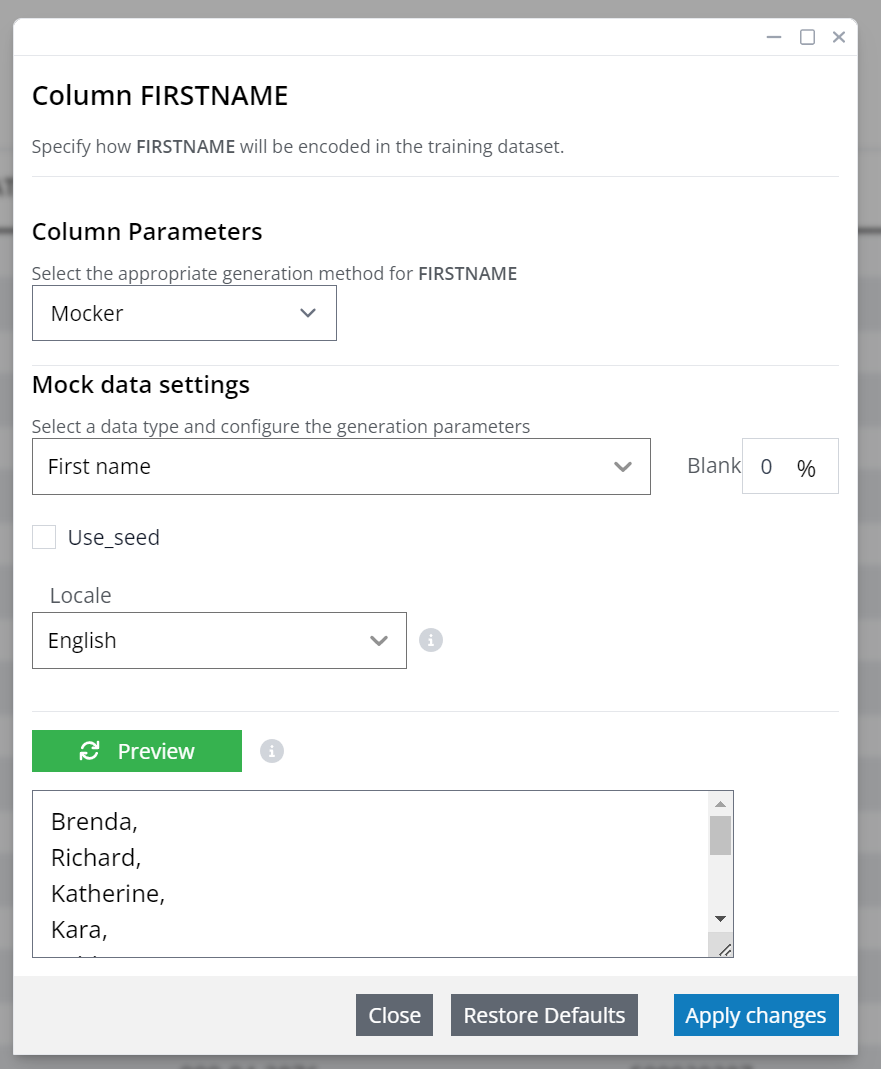The width and height of the screenshot is (881, 1069).
Task: Maximize the Column FIRSTNAME dialog
Action: (x=807, y=37)
